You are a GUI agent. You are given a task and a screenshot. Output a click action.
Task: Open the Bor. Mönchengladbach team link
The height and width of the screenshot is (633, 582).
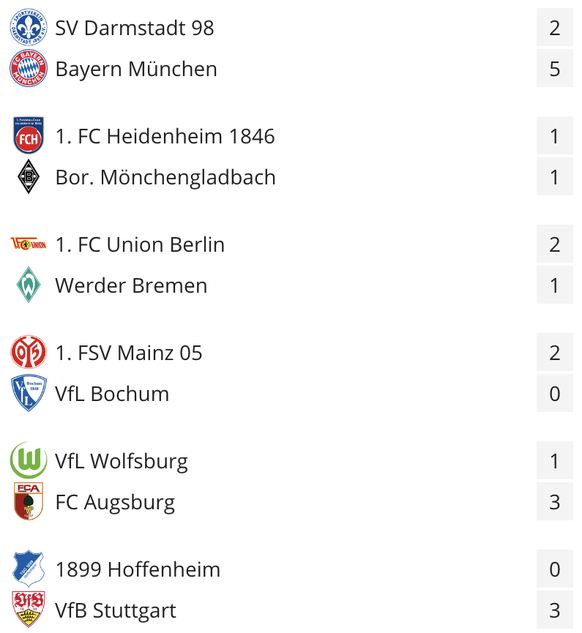tap(165, 177)
